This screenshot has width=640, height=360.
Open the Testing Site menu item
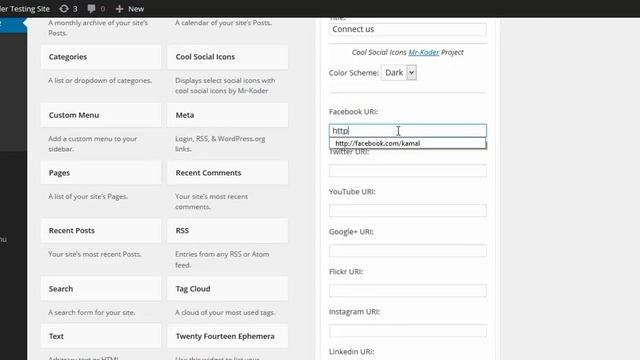click(x=24, y=9)
